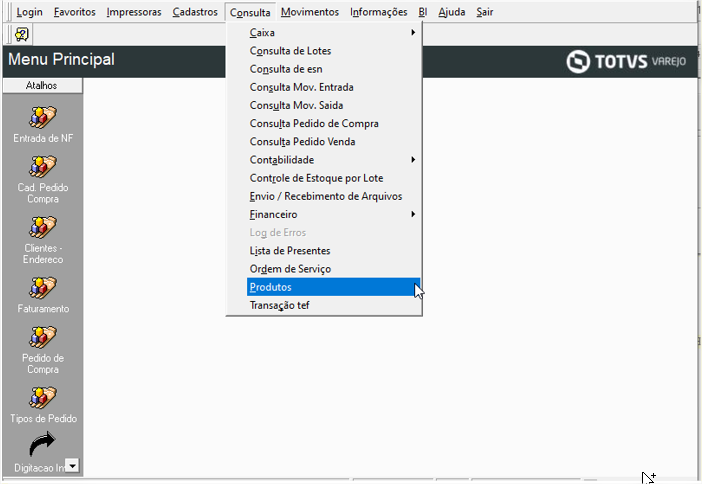Choose Consulta Mov. Saida
The height and width of the screenshot is (484, 702).
tap(334, 106)
